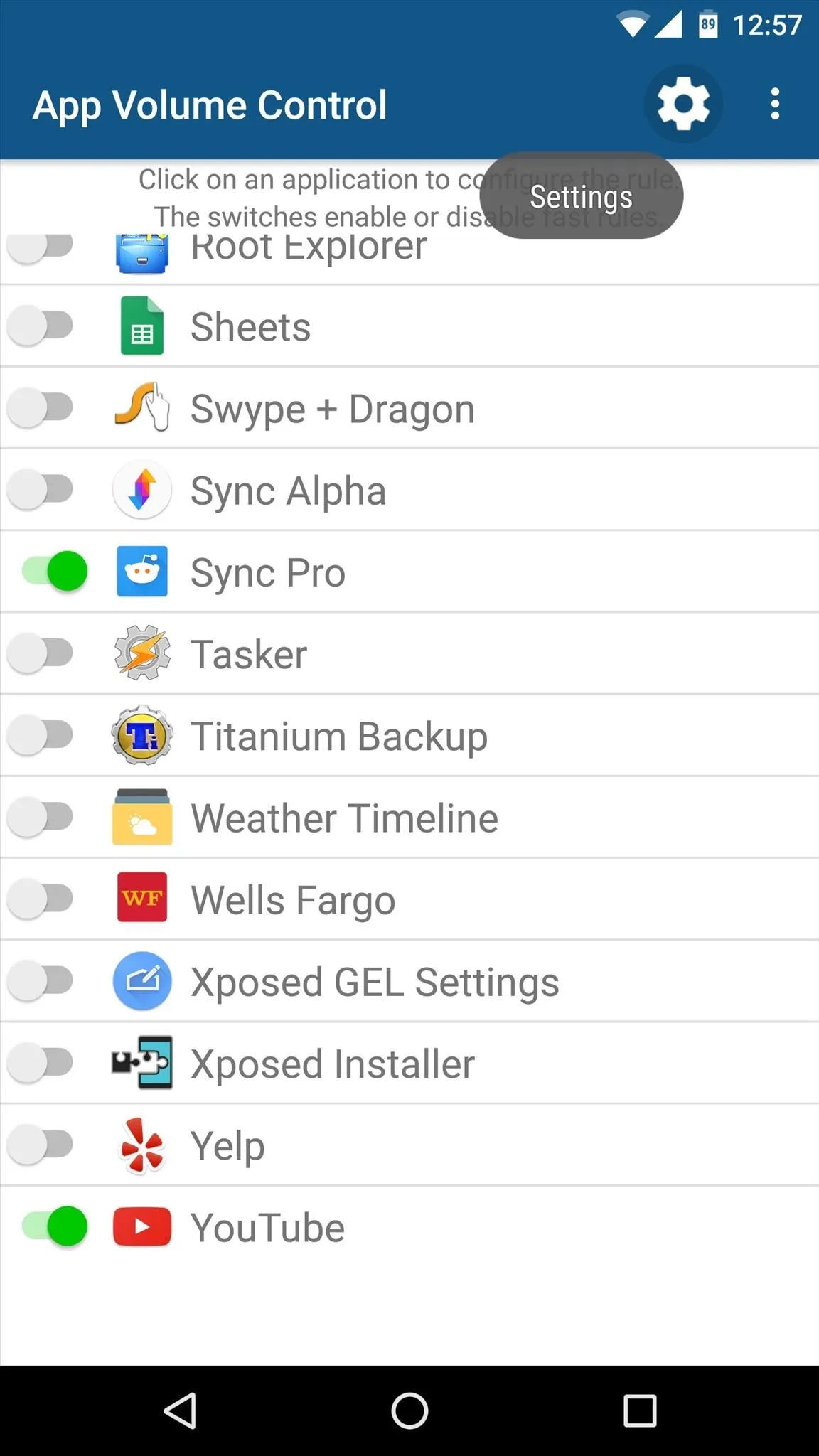This screenshot has width=819, height=1456.
Task: Open Xposed GEL Settings rule configuration
Action: [x=409, y=981]
